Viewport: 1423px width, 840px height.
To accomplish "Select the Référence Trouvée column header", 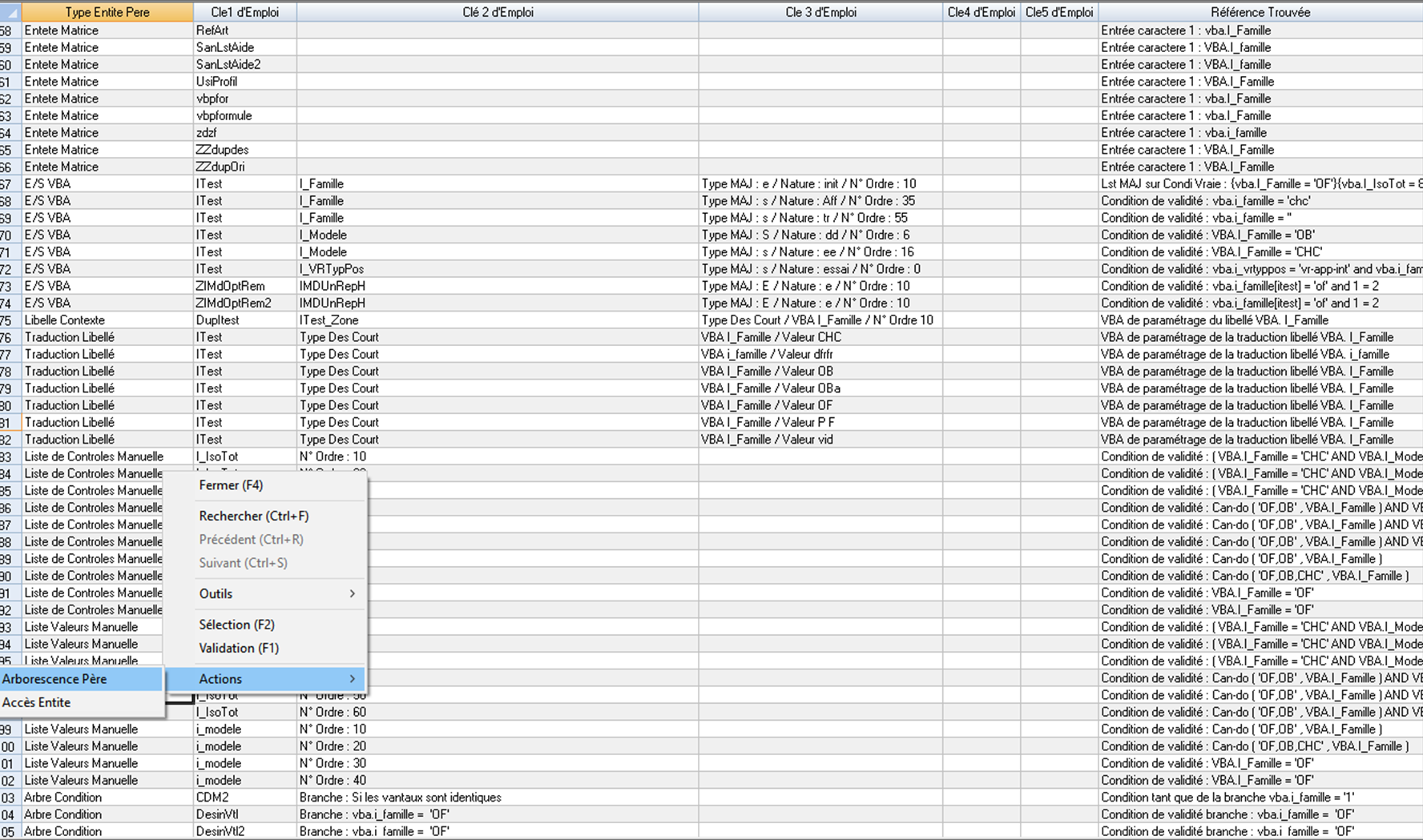I will [1260, 12].
